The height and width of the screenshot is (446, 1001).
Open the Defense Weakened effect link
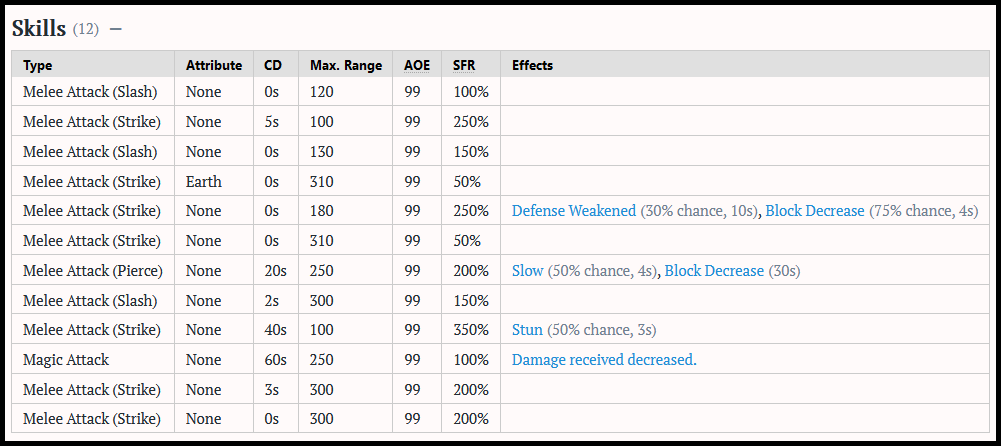tap(574, 211)
